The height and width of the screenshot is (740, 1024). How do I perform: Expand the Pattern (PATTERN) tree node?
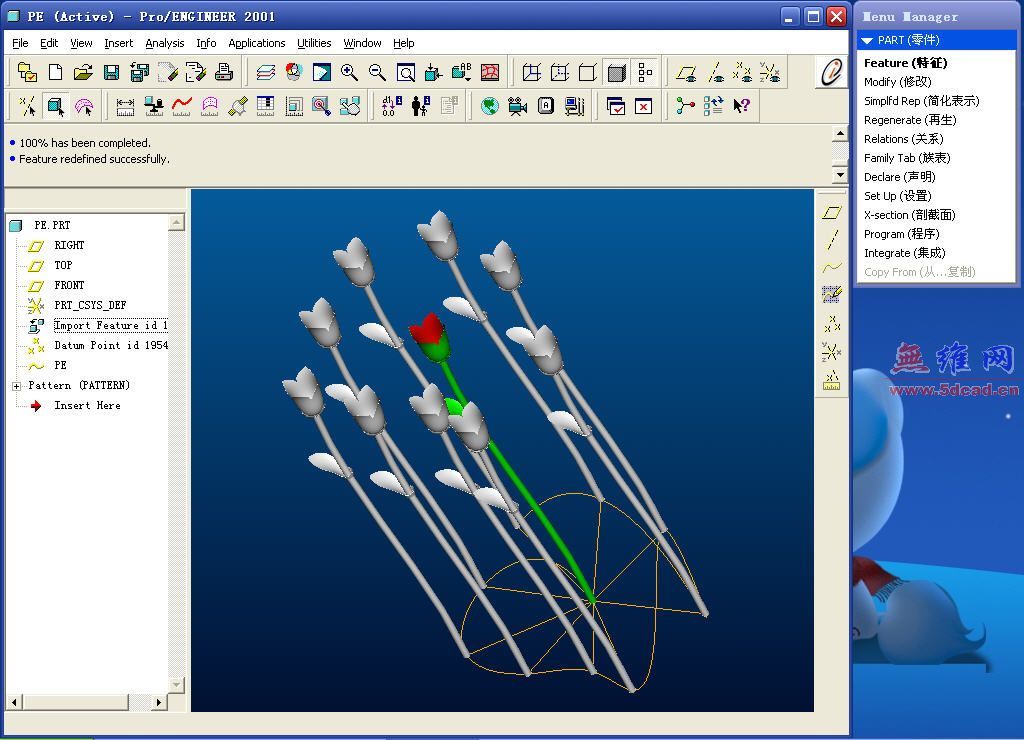pos(17,386)
